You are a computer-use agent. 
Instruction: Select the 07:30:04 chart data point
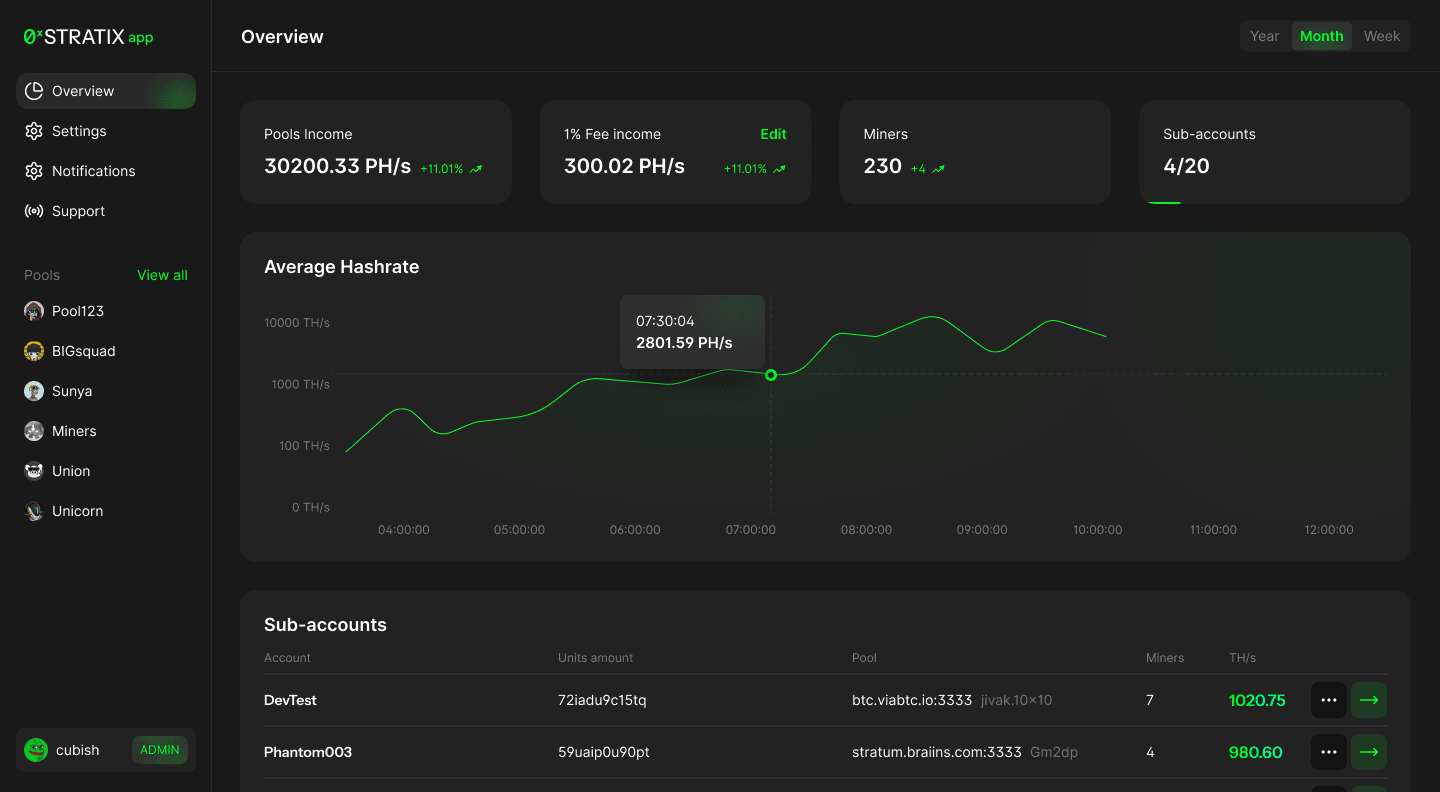tap(770, 375)
